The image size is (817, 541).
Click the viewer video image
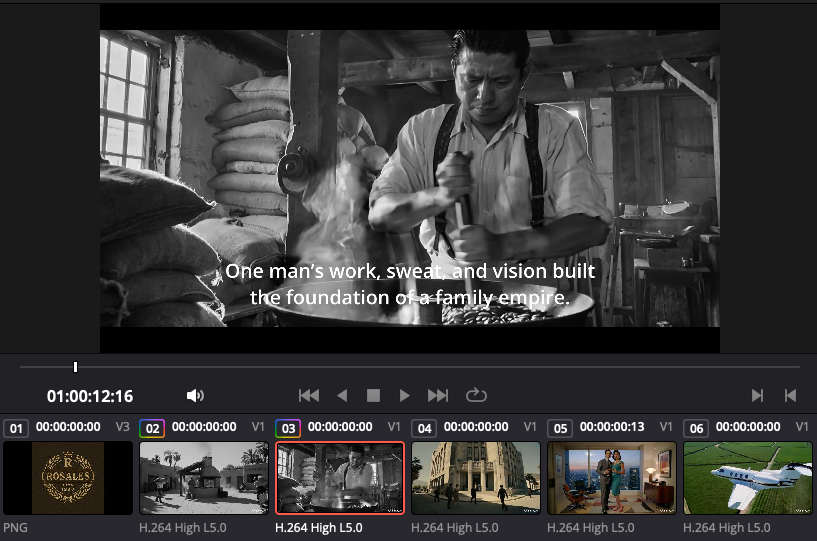coord(410,178)
